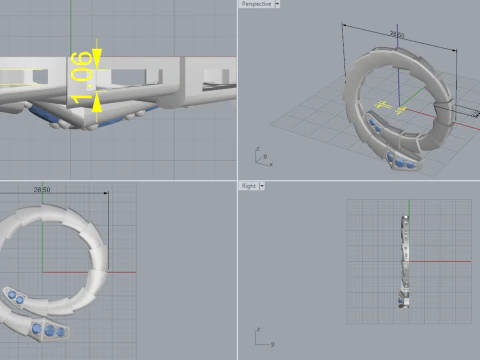Open the Right viewport title menu
The height and width of the screenshot is (360, 480).
pyautogui.click(x=249, y=186)
